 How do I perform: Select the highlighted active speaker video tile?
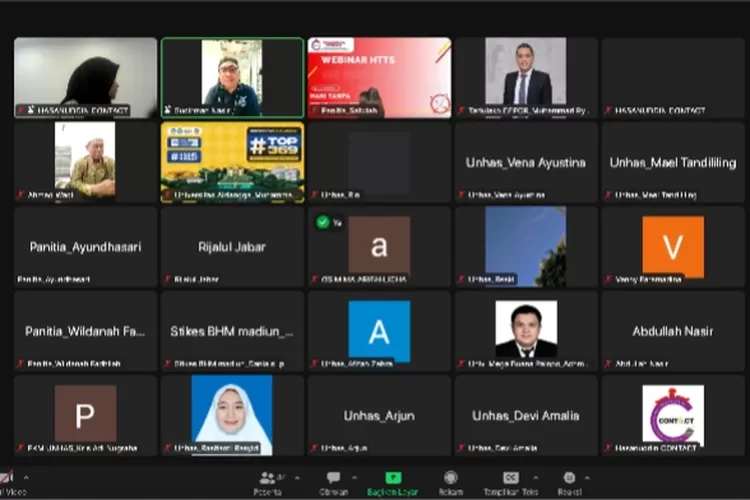tap(232, 77)
